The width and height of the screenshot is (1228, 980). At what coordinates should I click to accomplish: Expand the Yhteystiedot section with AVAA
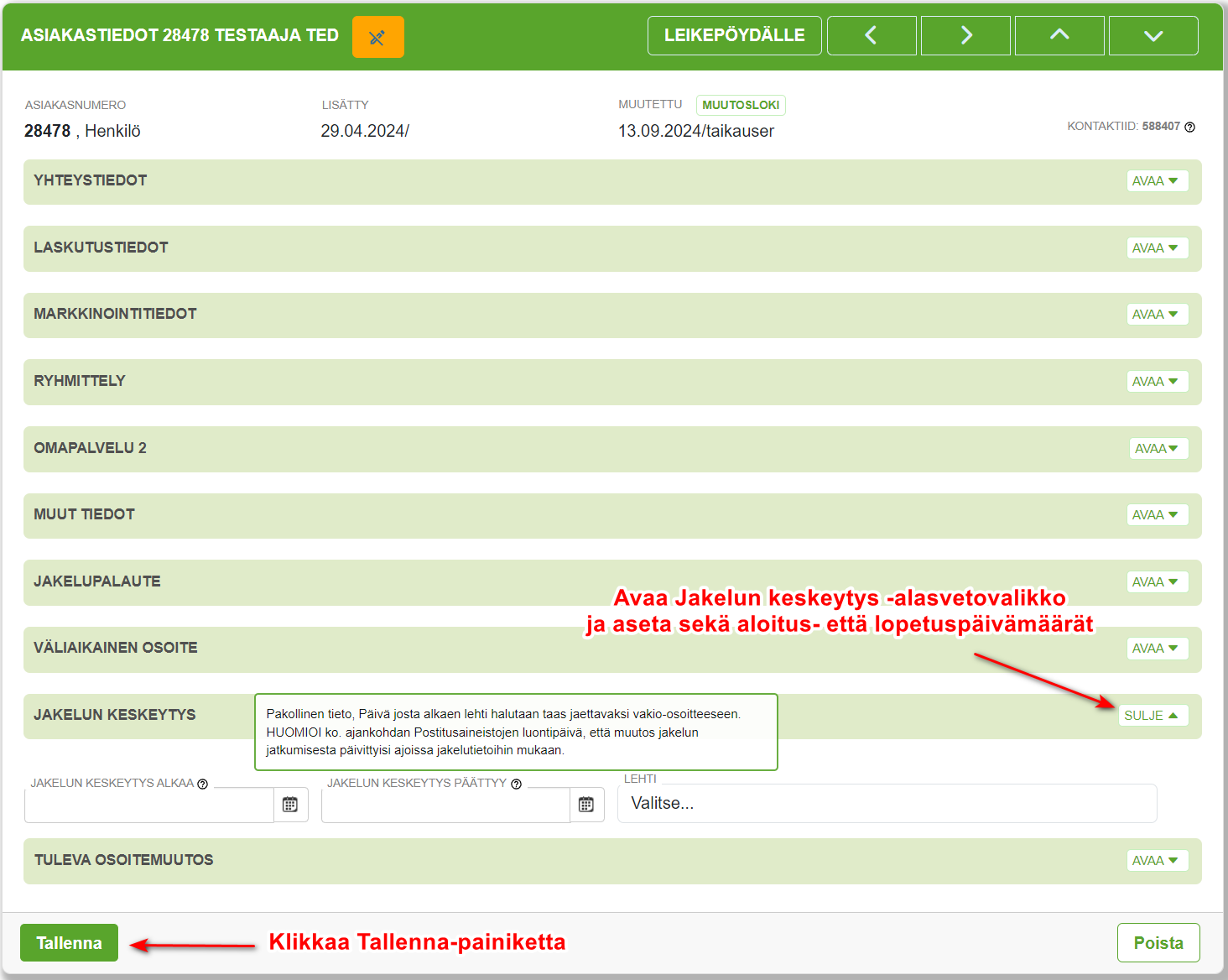coord(1157,181)
